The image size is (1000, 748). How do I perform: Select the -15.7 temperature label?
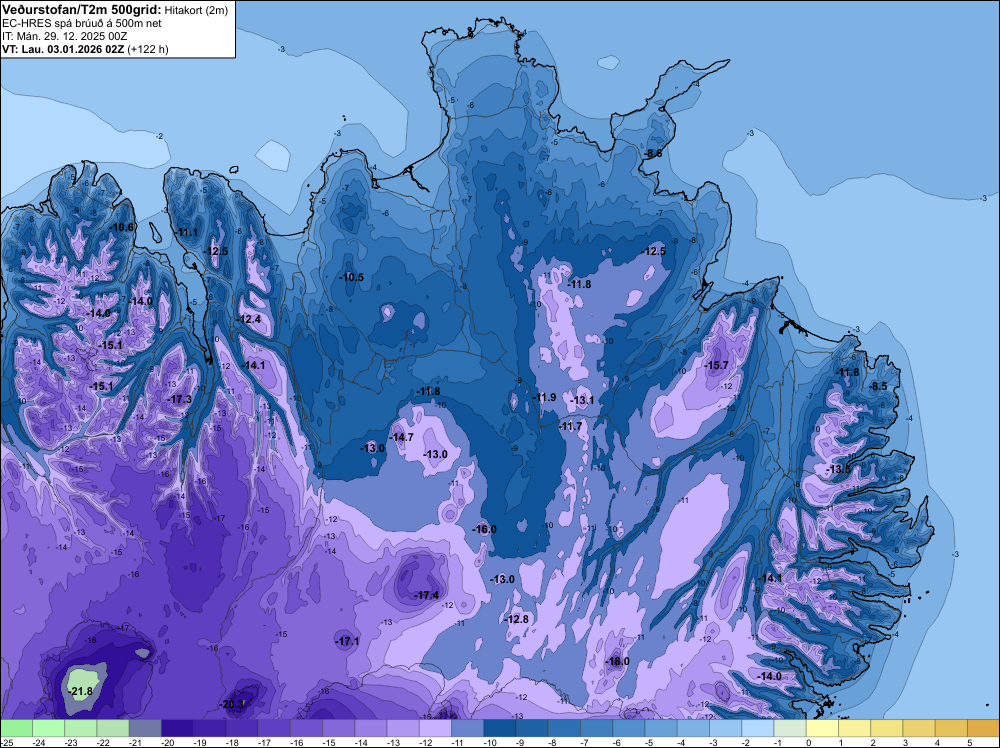[x=716, y=365]
